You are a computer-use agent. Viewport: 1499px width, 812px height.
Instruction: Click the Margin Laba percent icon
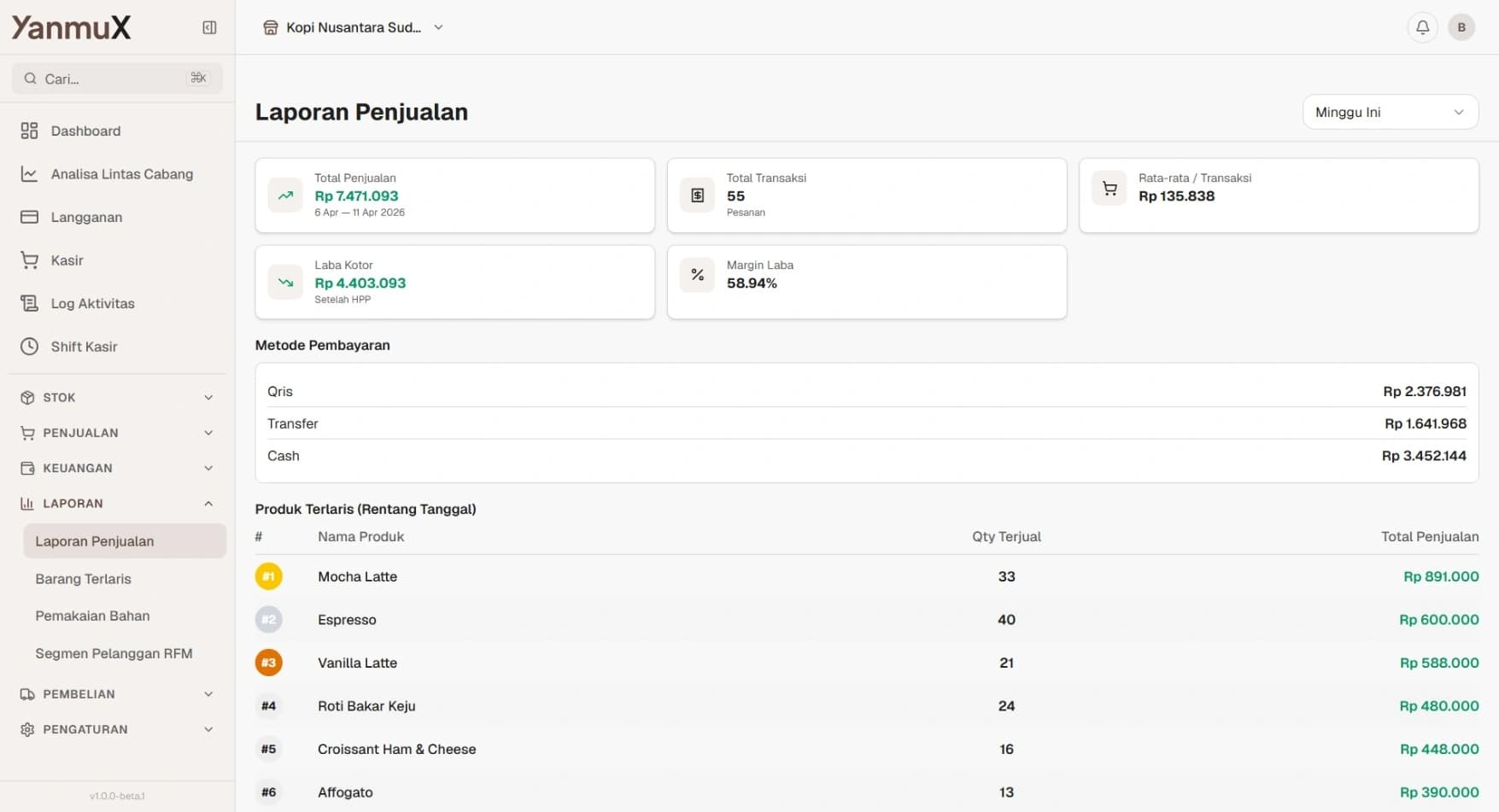(x=697, y=275)
